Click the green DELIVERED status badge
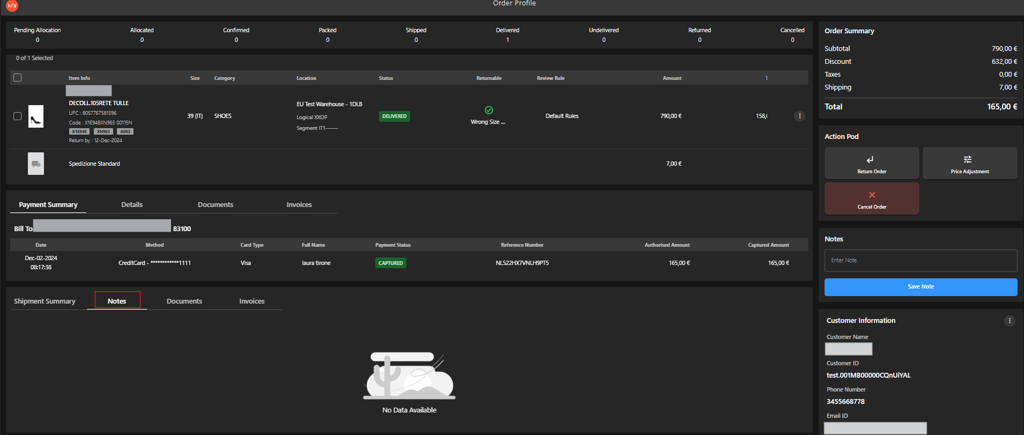The width and height of the screenshot is (1024, 435). pyautogui.click(x=394, y=116)
